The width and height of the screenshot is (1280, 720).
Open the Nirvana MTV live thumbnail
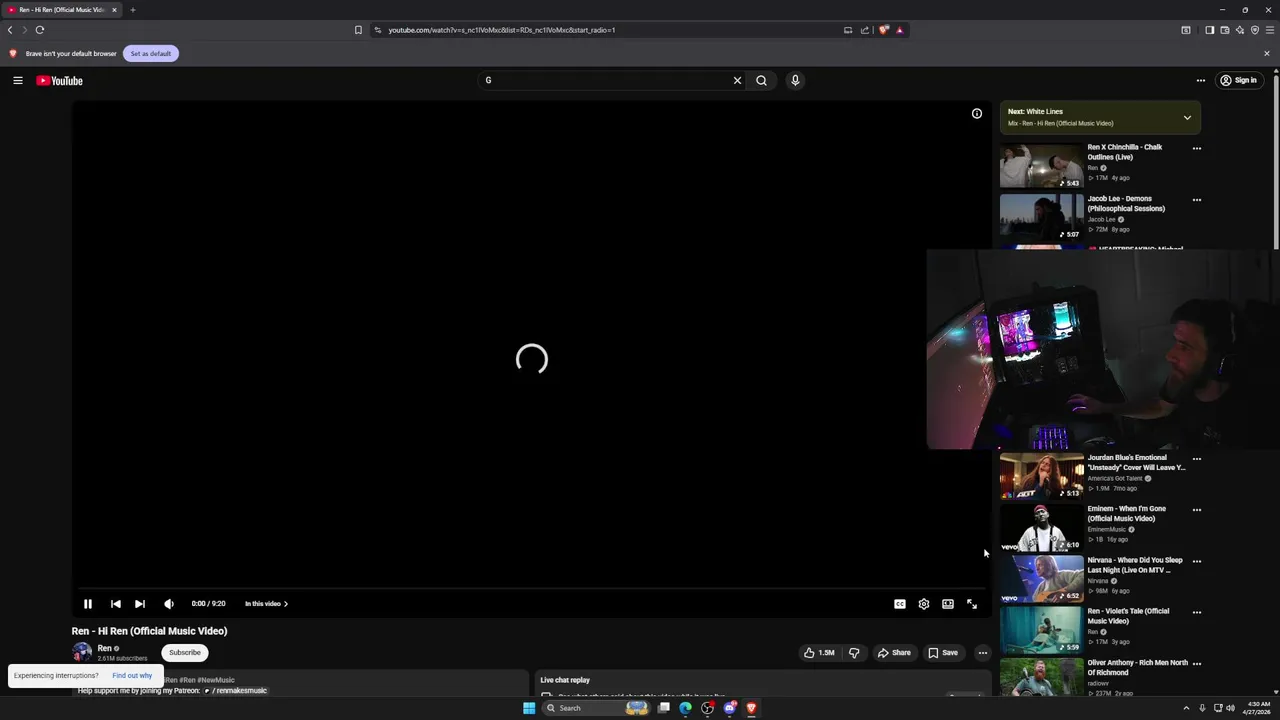(1041, 579)
